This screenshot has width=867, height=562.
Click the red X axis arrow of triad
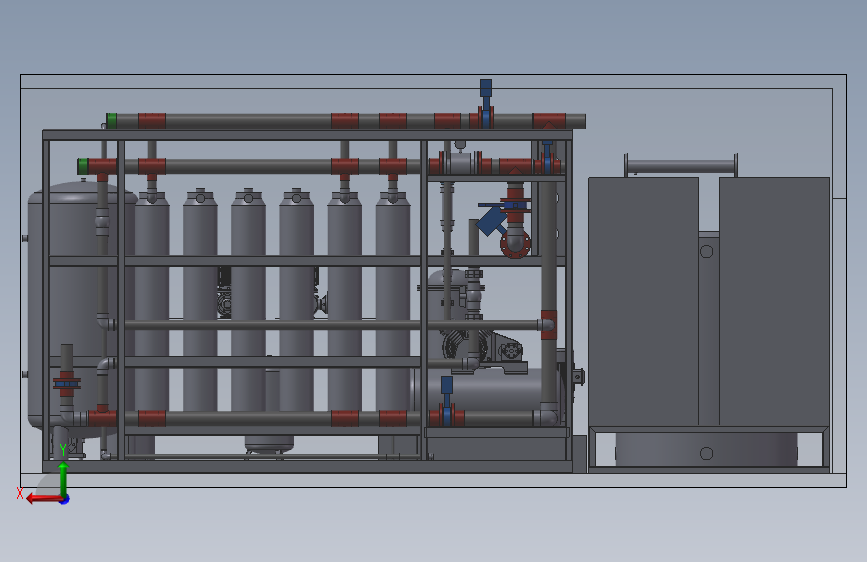click(x=43, y=499)
